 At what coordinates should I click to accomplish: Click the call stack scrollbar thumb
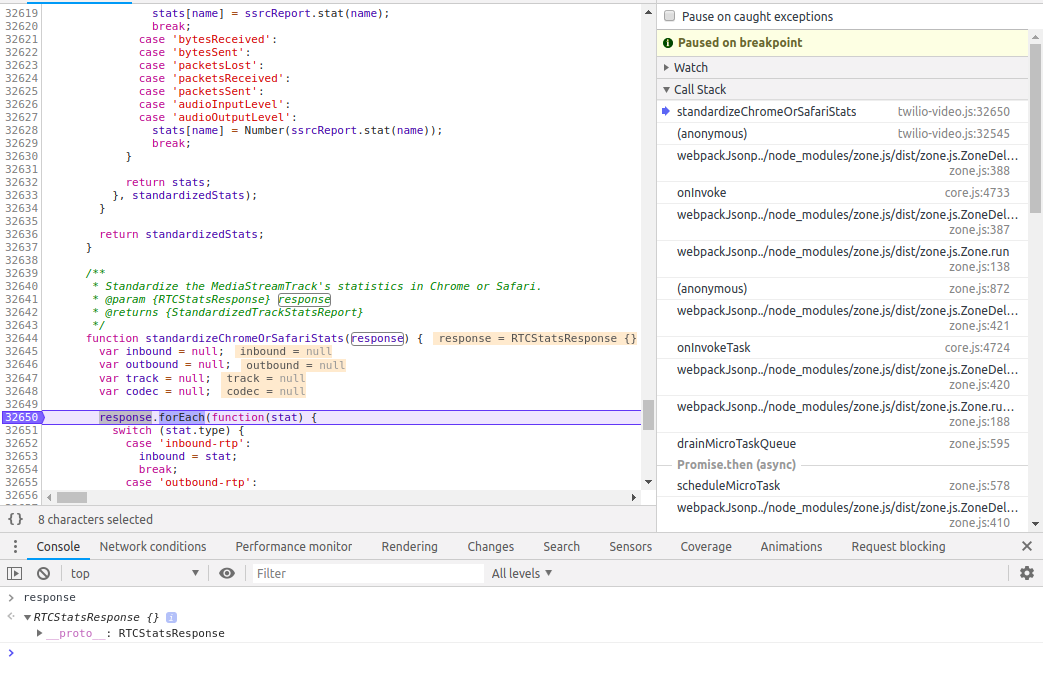[1036, 128]
